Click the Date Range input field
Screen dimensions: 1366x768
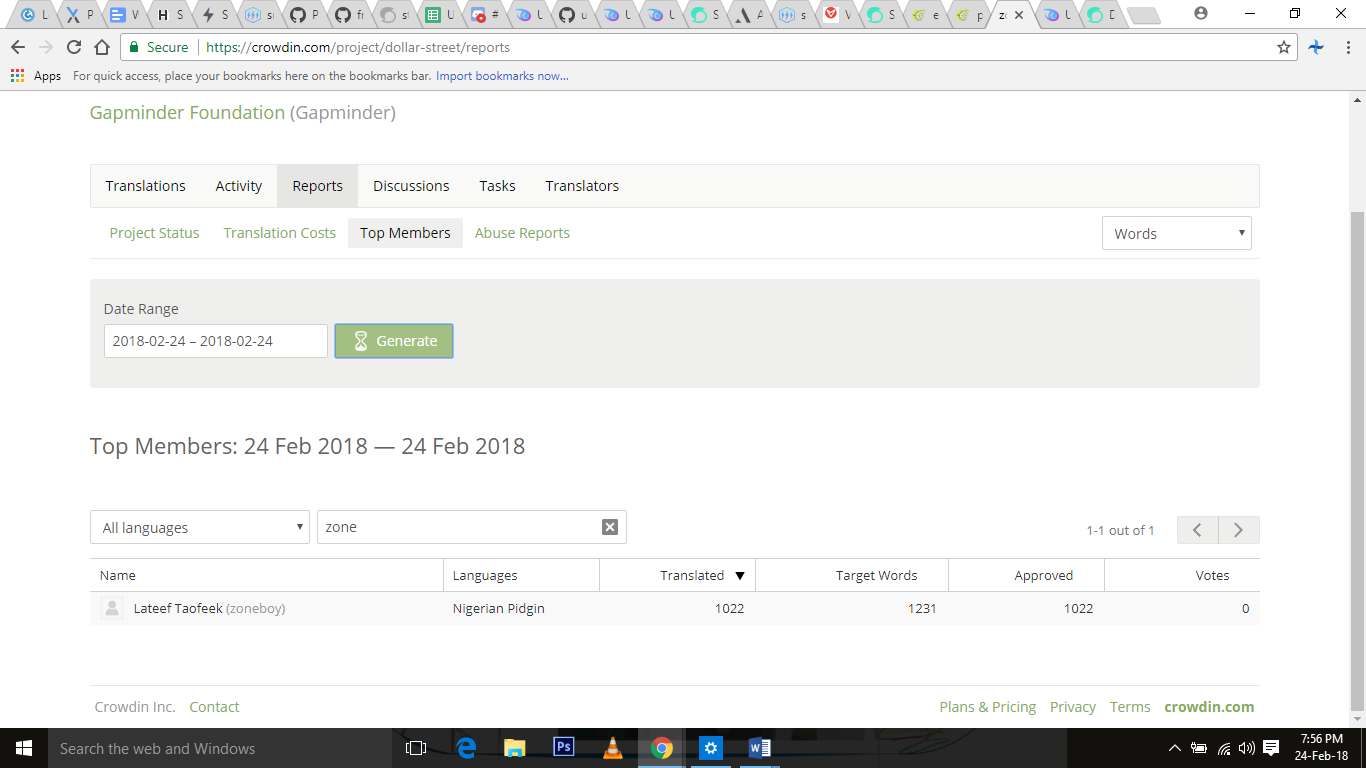216,341
